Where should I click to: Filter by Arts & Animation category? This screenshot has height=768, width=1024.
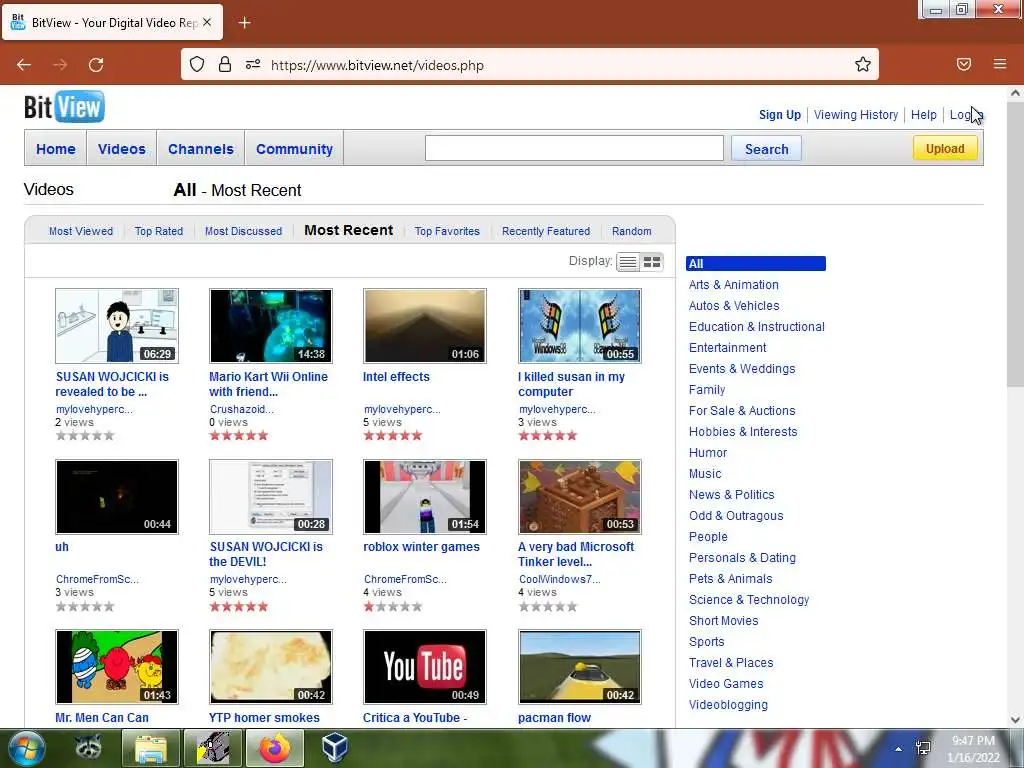(733, 285)
